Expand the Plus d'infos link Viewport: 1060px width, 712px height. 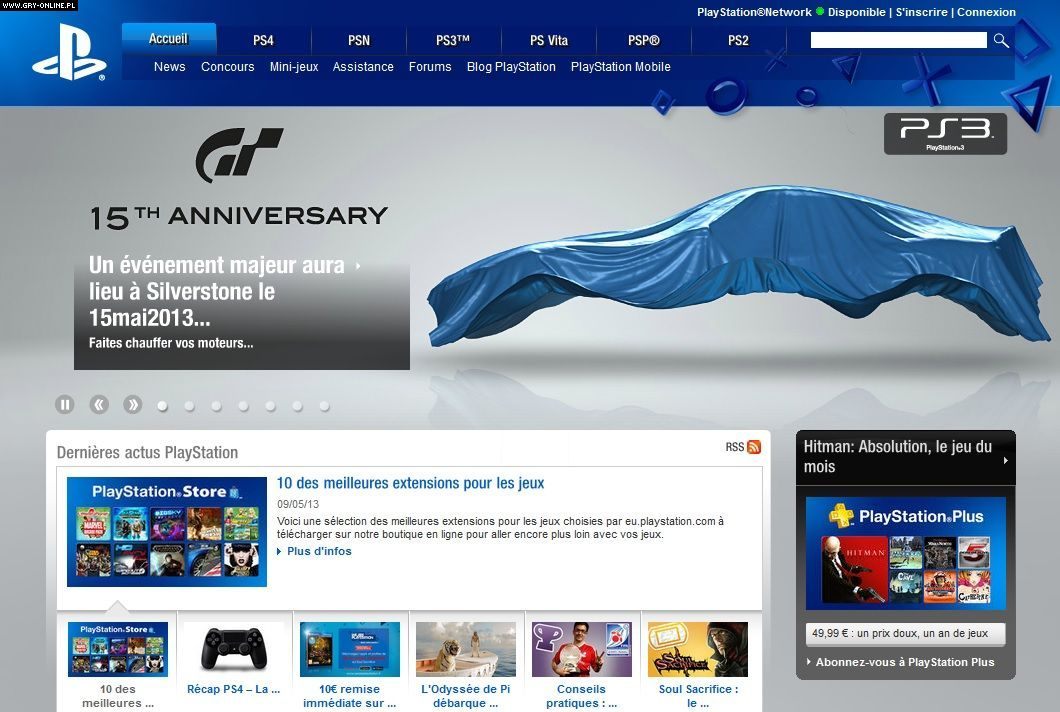pyautogui.click(x=318, y=551)
